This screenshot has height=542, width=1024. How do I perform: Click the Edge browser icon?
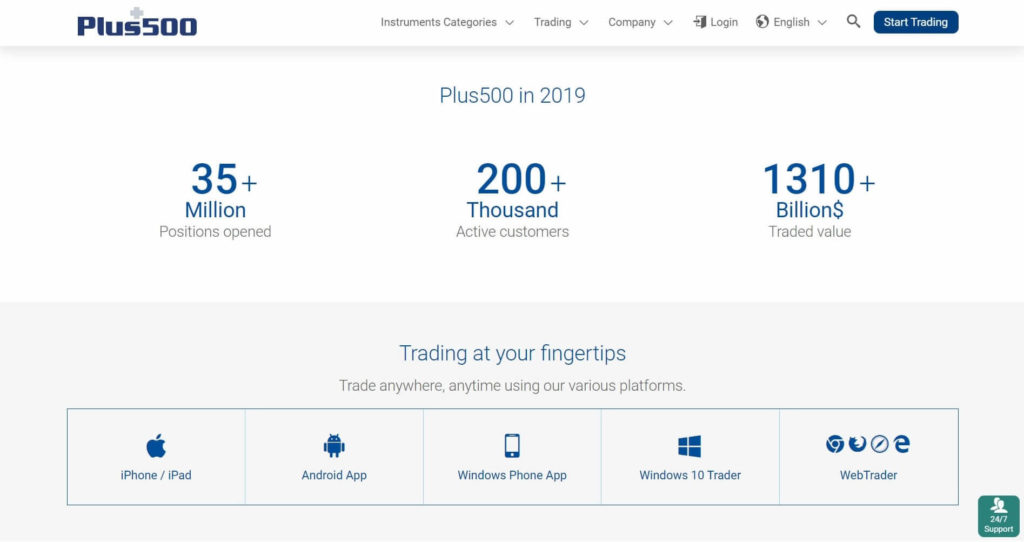[902, 444]
